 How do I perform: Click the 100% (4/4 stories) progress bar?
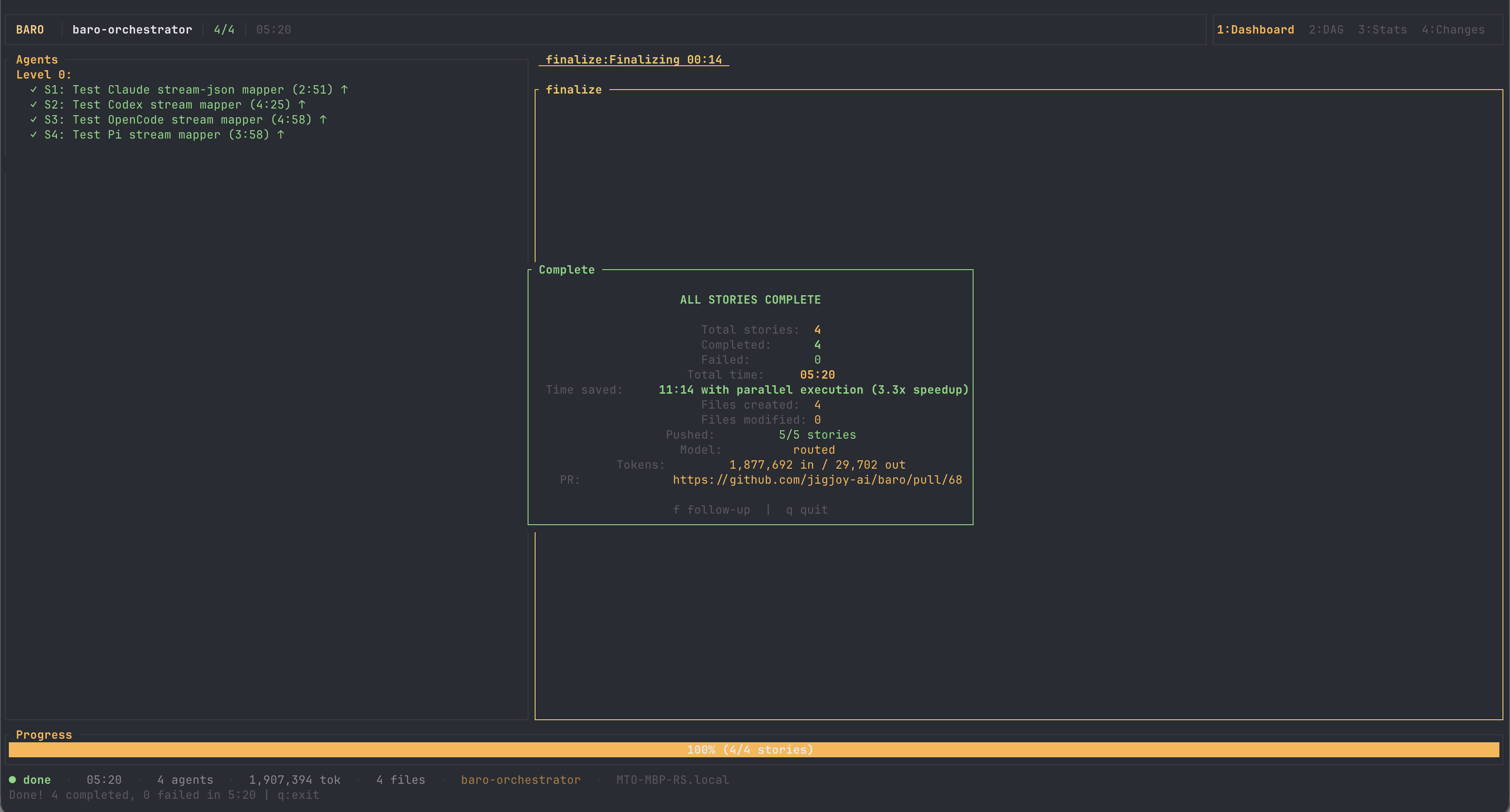click(754, 749)
